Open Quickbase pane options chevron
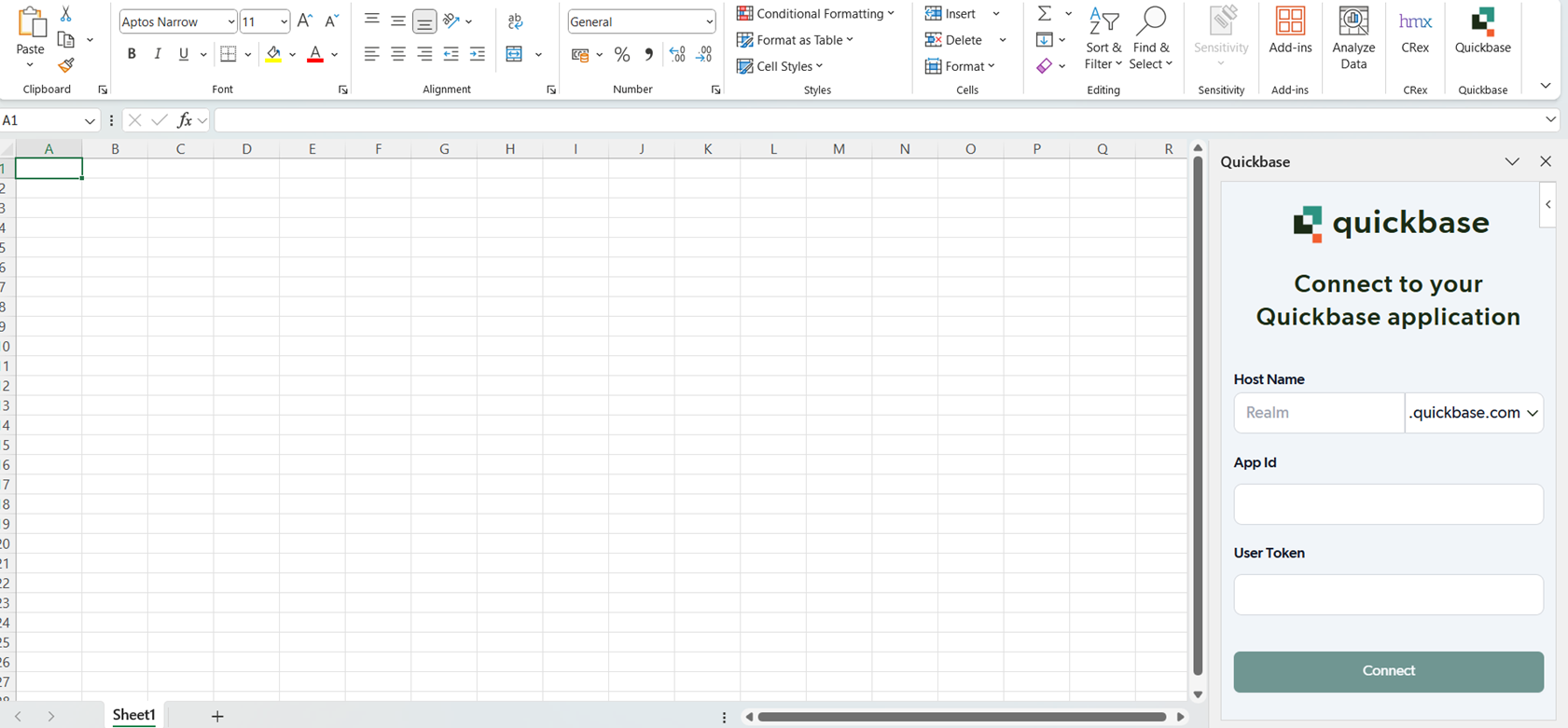This screenshot has width=1568, height=728. tap(1512, 161)
